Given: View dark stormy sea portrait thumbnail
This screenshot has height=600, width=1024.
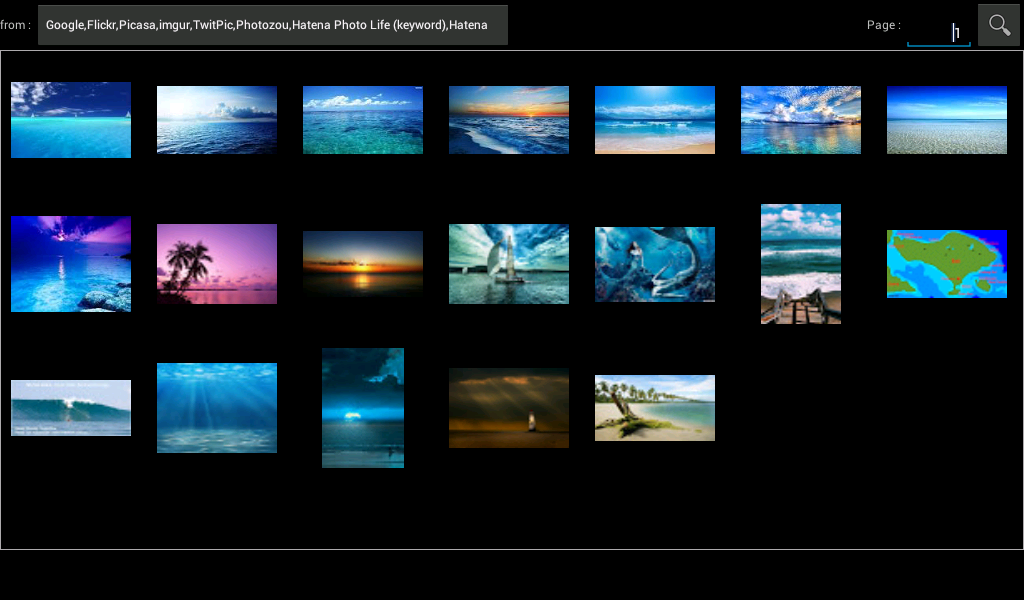Looking at the screenshot, I should click(x=362, y=408).
